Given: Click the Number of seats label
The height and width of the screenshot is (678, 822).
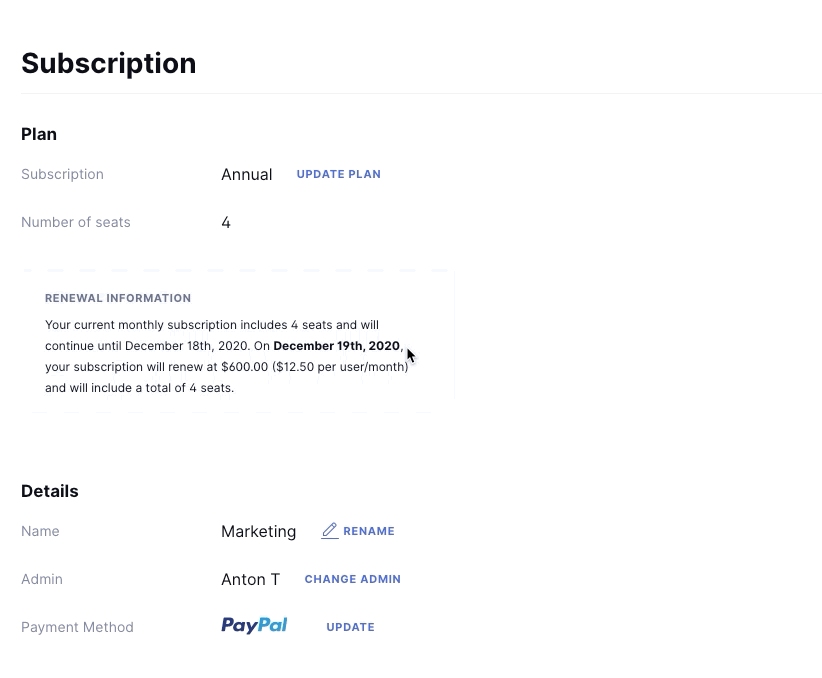Looking at the screenshot, I should (x=76, y=222).
